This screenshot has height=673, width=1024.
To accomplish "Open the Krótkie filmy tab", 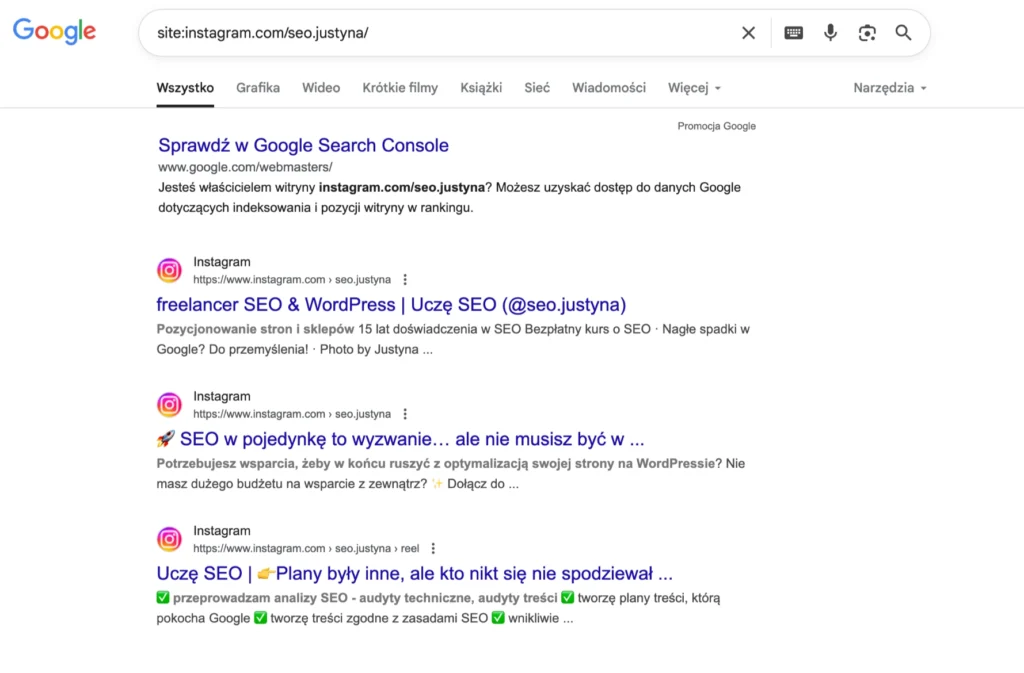I will (400, 88).
